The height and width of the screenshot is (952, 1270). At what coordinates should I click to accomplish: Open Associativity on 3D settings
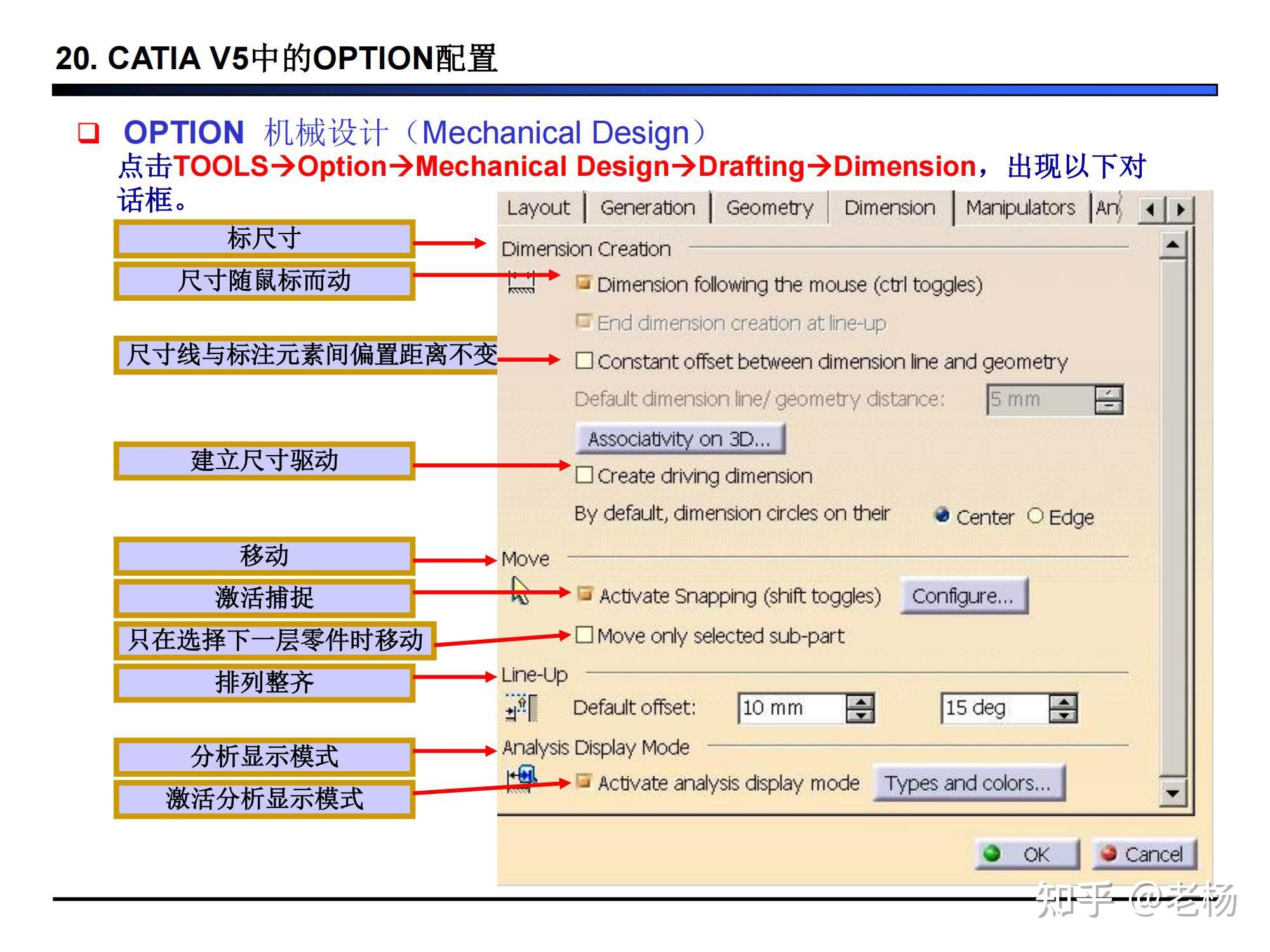pyautogui.click(x=679, y=439)
